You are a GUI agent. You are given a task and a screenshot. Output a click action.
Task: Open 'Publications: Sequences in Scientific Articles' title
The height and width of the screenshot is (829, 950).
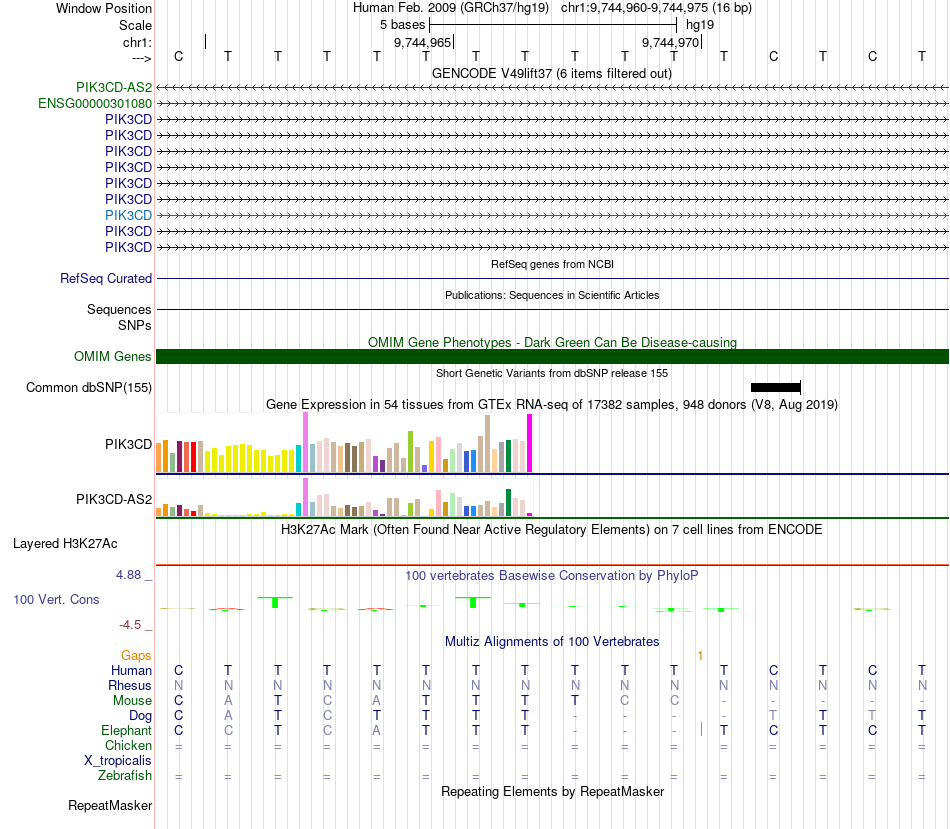pyautogui.click(x=552, y=295)
